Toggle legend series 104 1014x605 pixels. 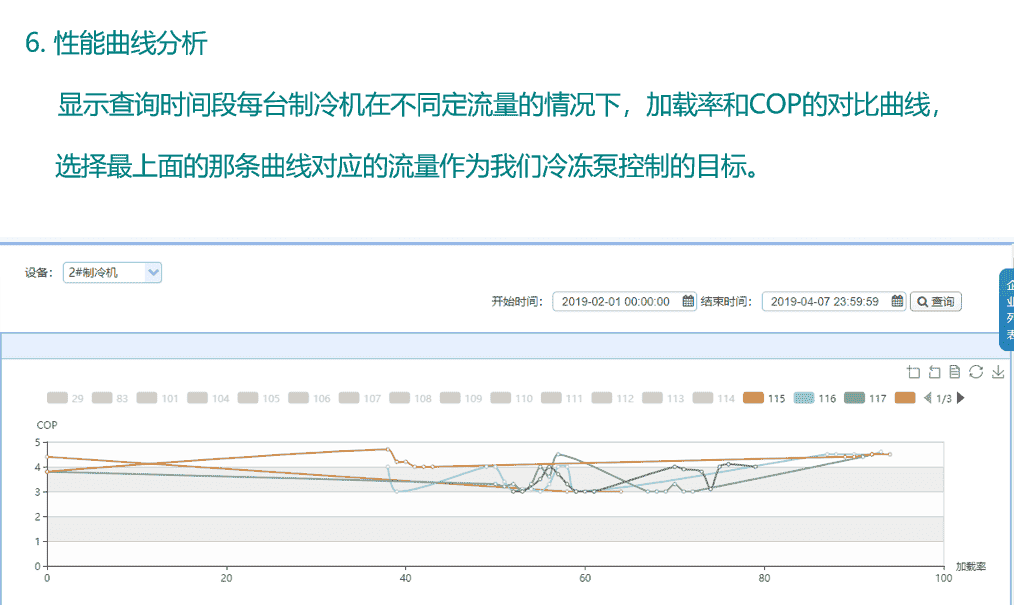point(208,398)
